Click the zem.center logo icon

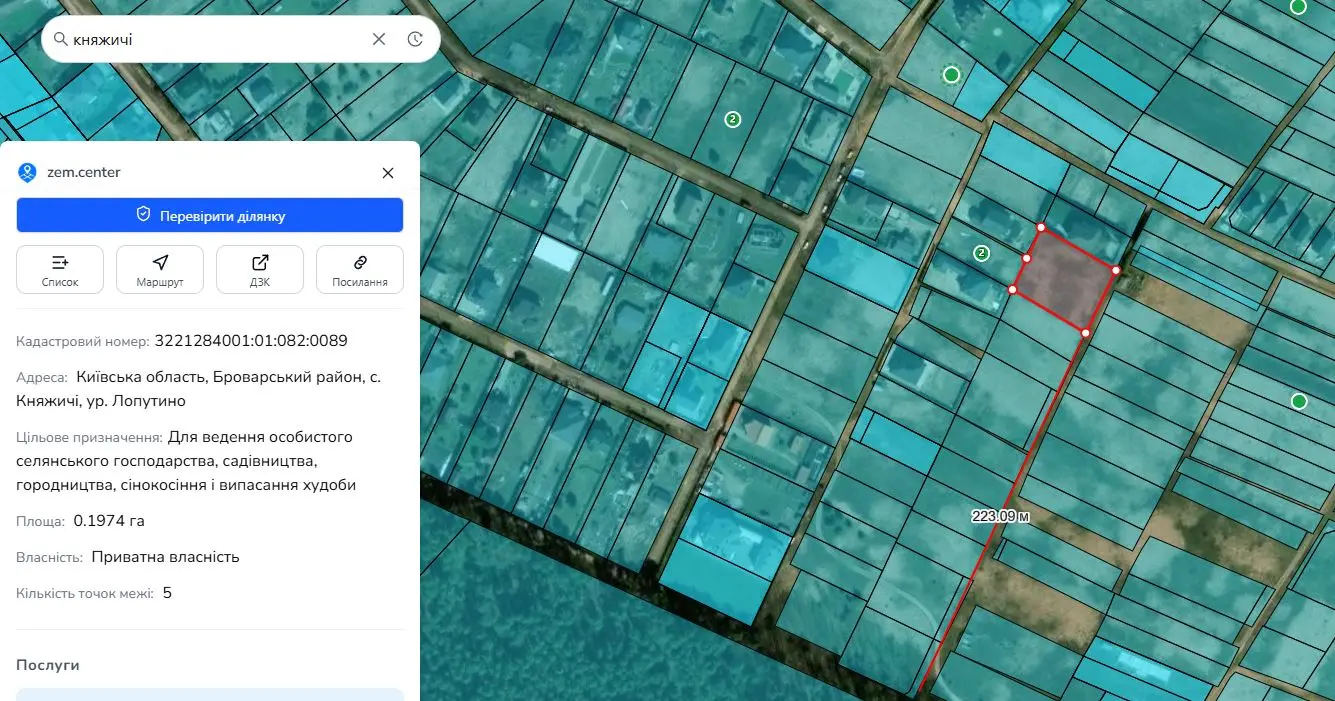(27, 172)
